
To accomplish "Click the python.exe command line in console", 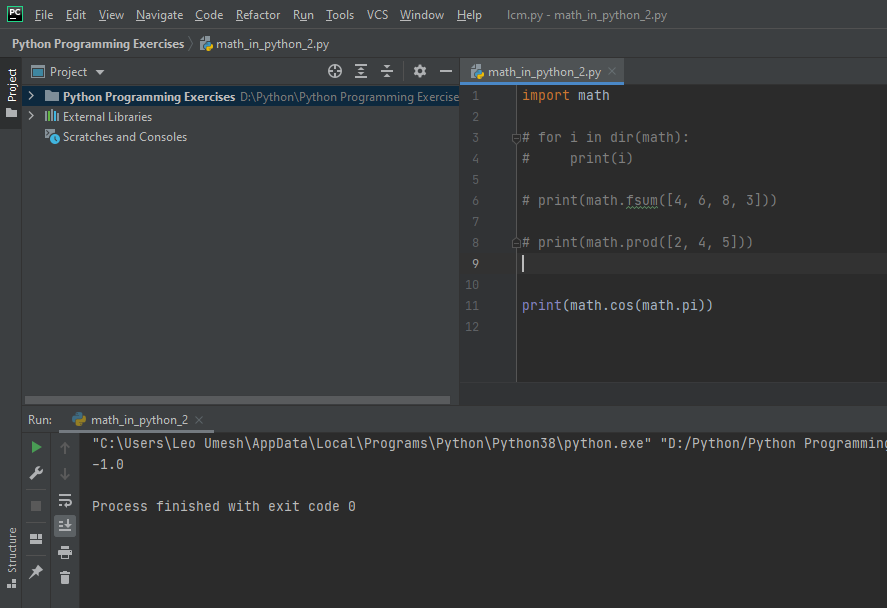I will coord(489,443).
